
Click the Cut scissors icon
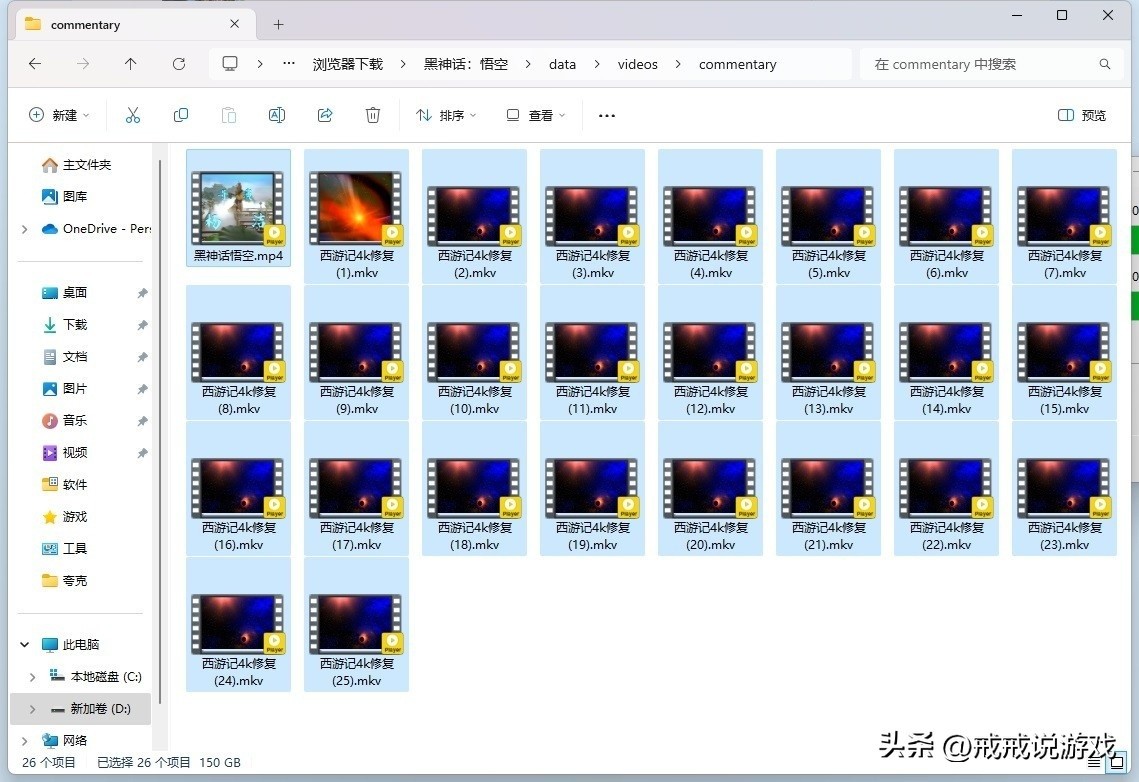[x=133, y=115]
